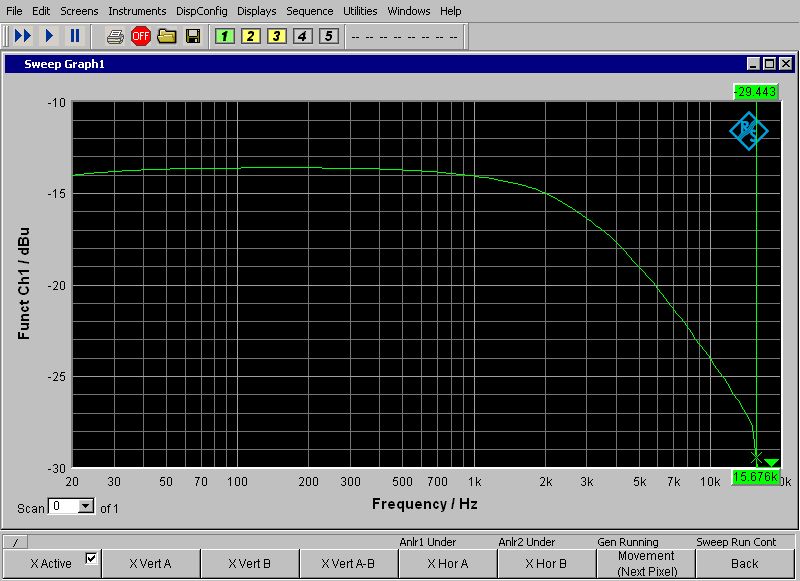Open setup with the folder icon
This screenshot has height=581, width=800.
tap(167, 36)
